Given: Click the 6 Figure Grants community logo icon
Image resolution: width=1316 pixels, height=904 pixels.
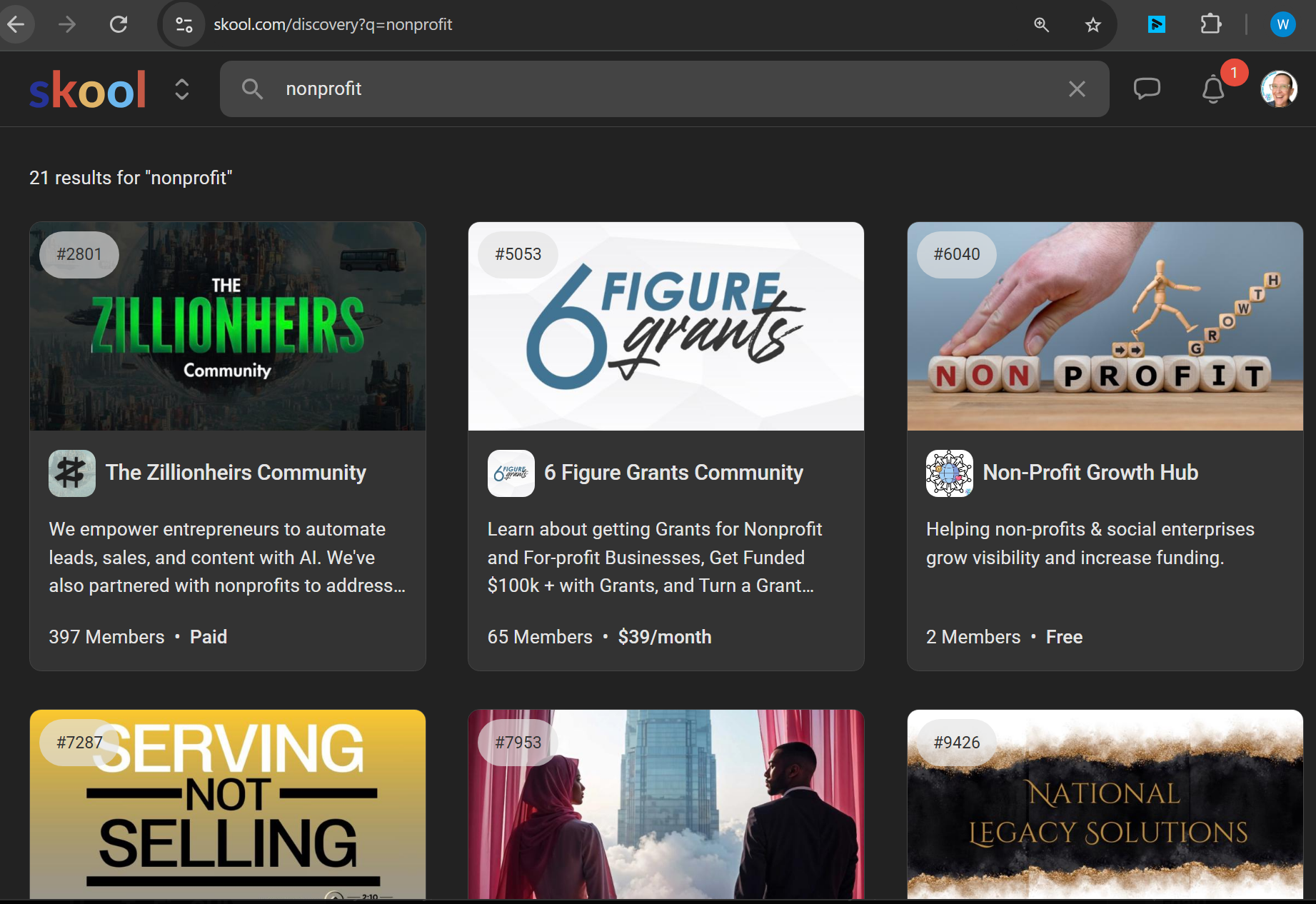Looking at the screenshot, I should point(510,473).
